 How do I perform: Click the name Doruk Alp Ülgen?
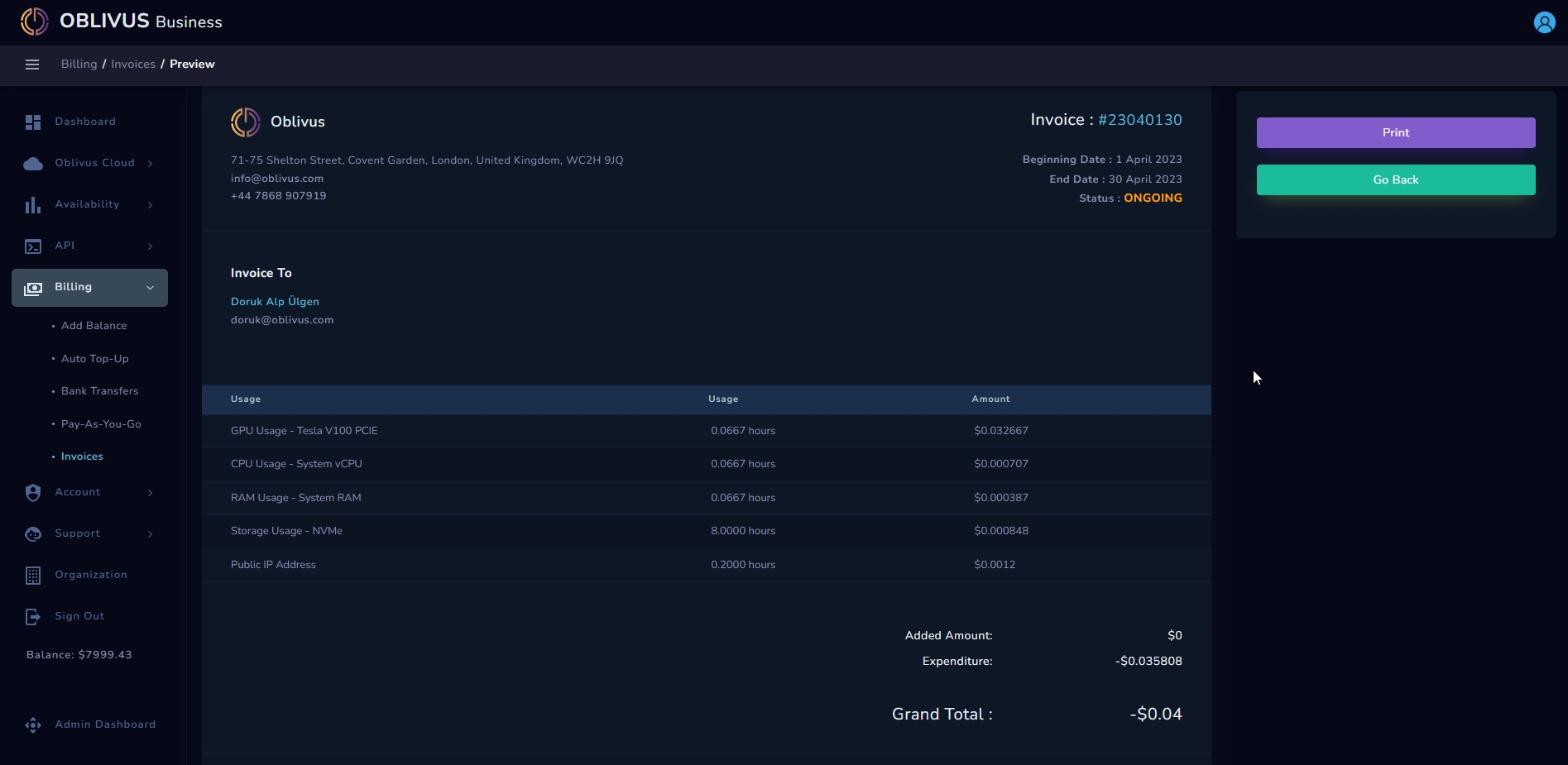(x=275, y=302)
